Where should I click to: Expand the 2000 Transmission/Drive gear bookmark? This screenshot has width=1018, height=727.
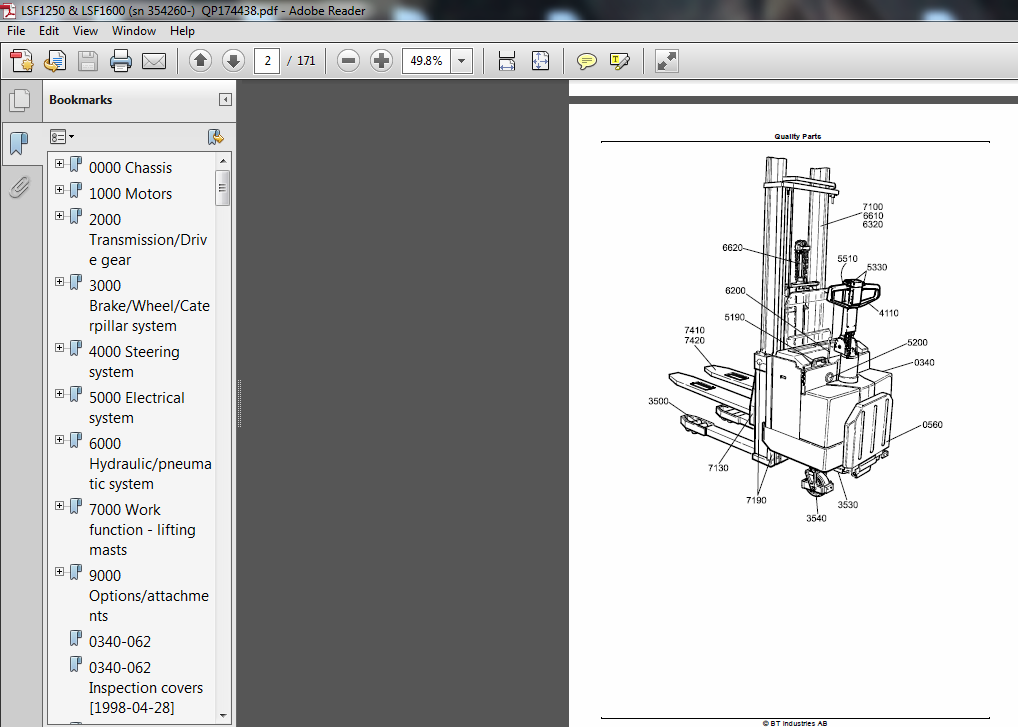point(60,216)
